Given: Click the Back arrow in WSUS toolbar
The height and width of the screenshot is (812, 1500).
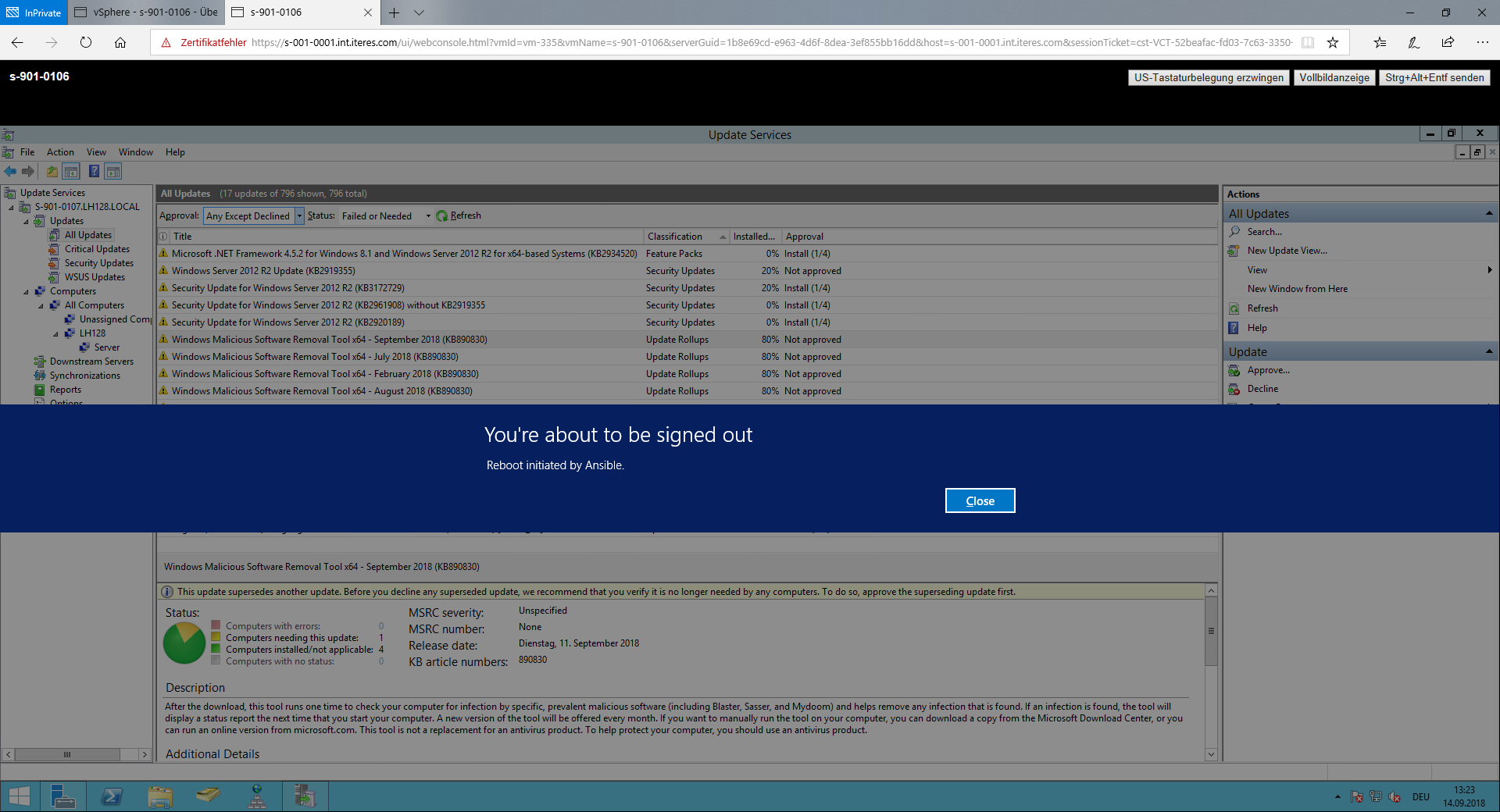Looking at the screenshot, I should click(x=10, y=172).
